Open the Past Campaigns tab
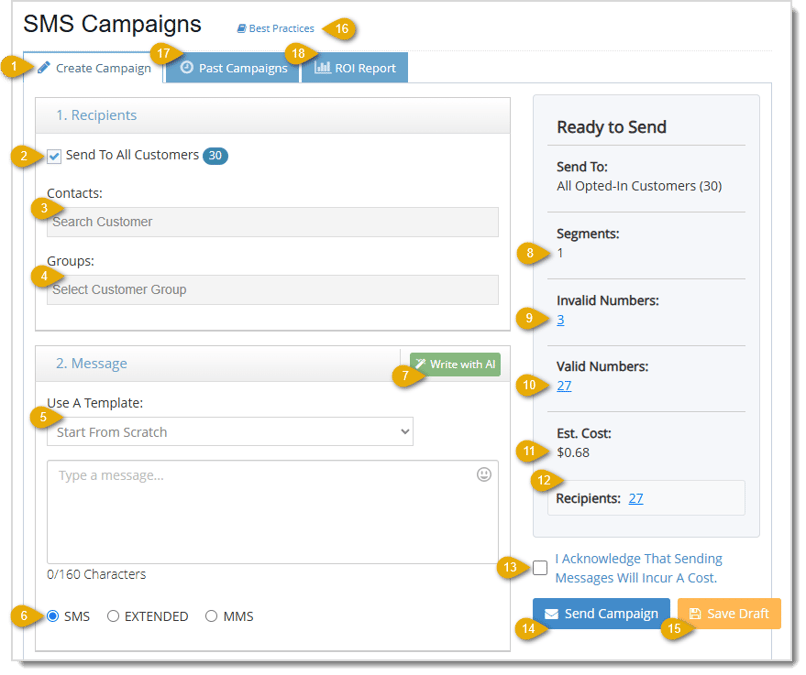Image resolution: width=806 pixels, height=675 pixels. (233, 68)
